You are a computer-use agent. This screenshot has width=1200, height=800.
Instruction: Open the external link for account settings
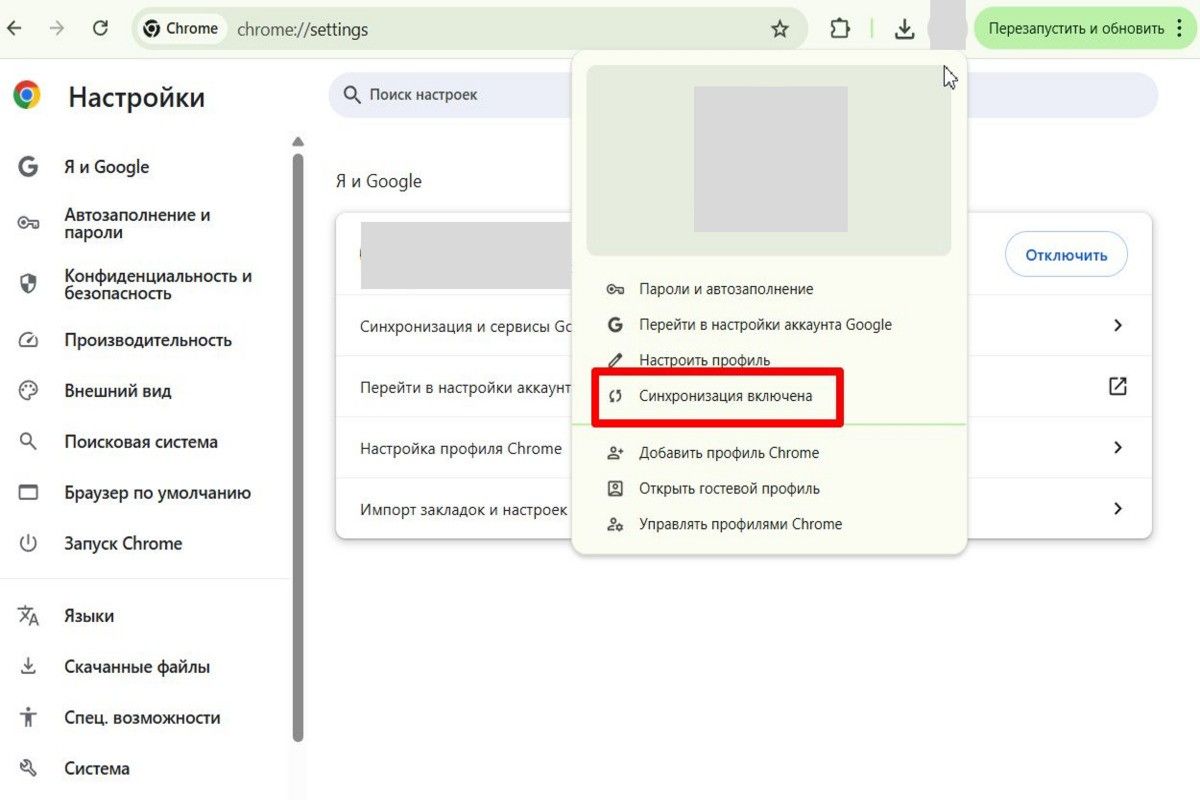pos(1118,386)
